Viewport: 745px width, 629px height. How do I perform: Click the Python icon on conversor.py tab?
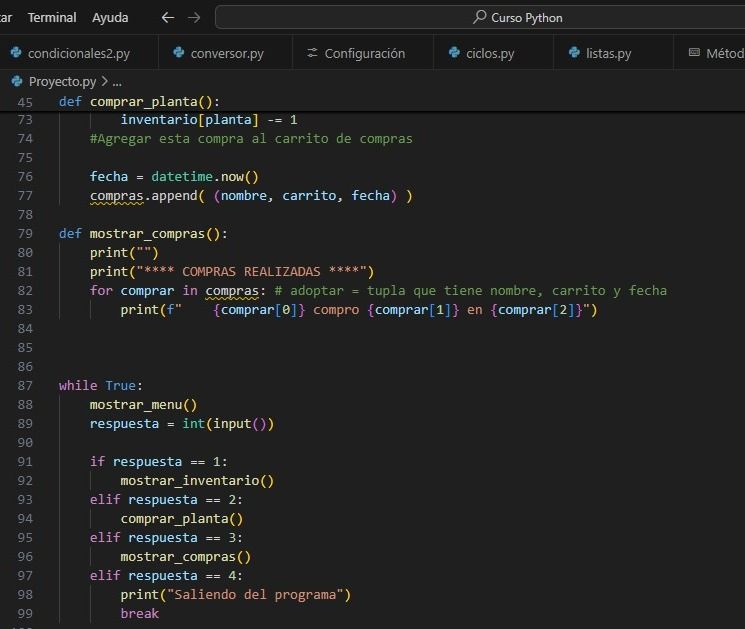pyautogui.click(x=179, y=52)
